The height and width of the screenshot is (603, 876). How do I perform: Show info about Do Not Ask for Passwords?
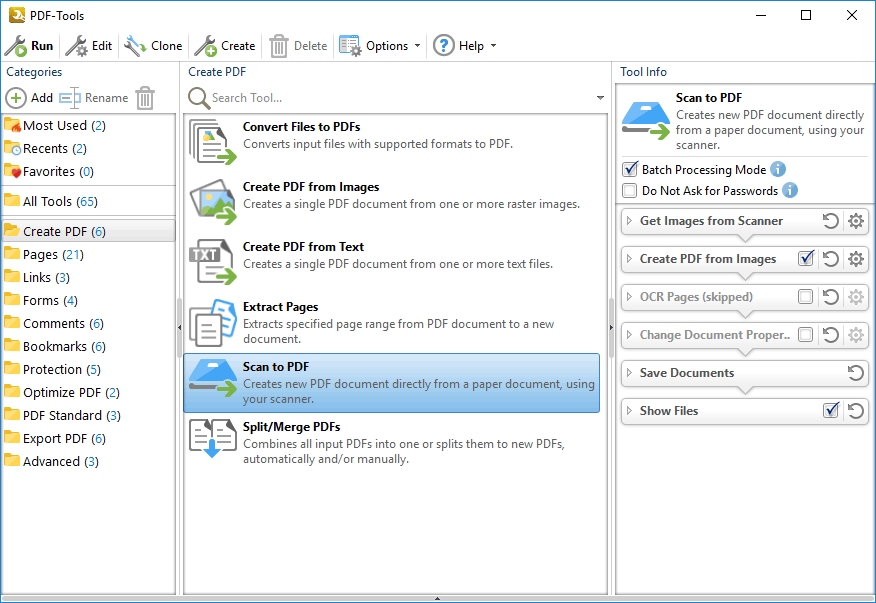790,191
